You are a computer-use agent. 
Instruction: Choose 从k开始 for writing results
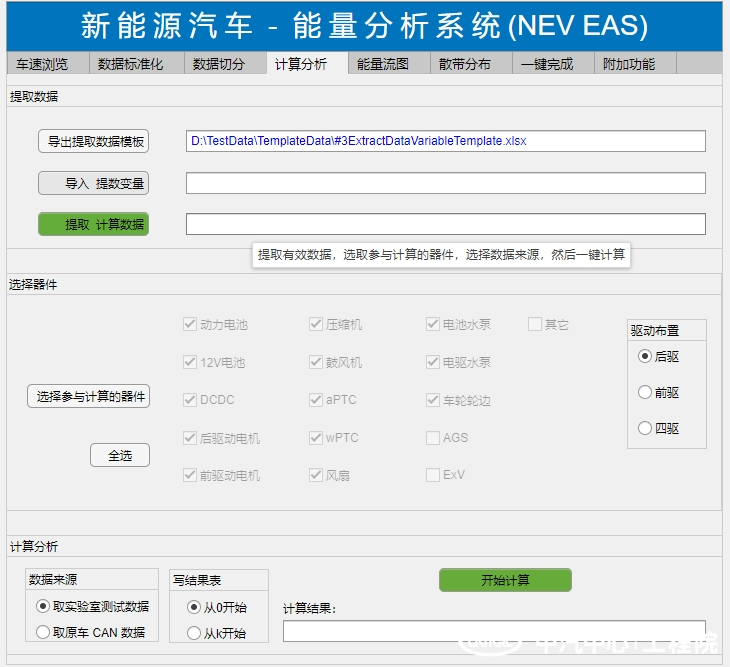pos(194,632)
